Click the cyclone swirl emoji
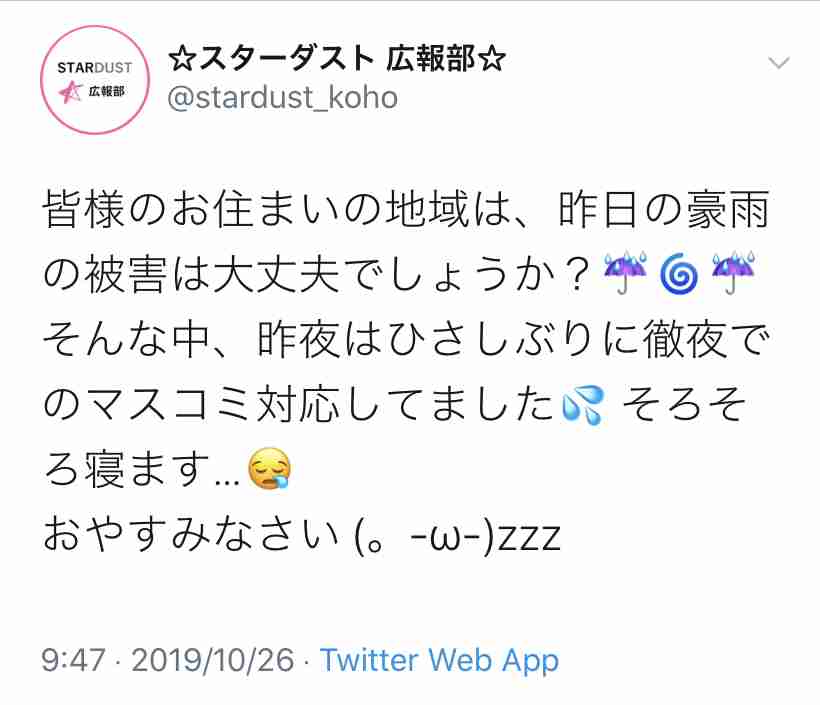Screen dimensions: 820x705 (x=679, y=274)
